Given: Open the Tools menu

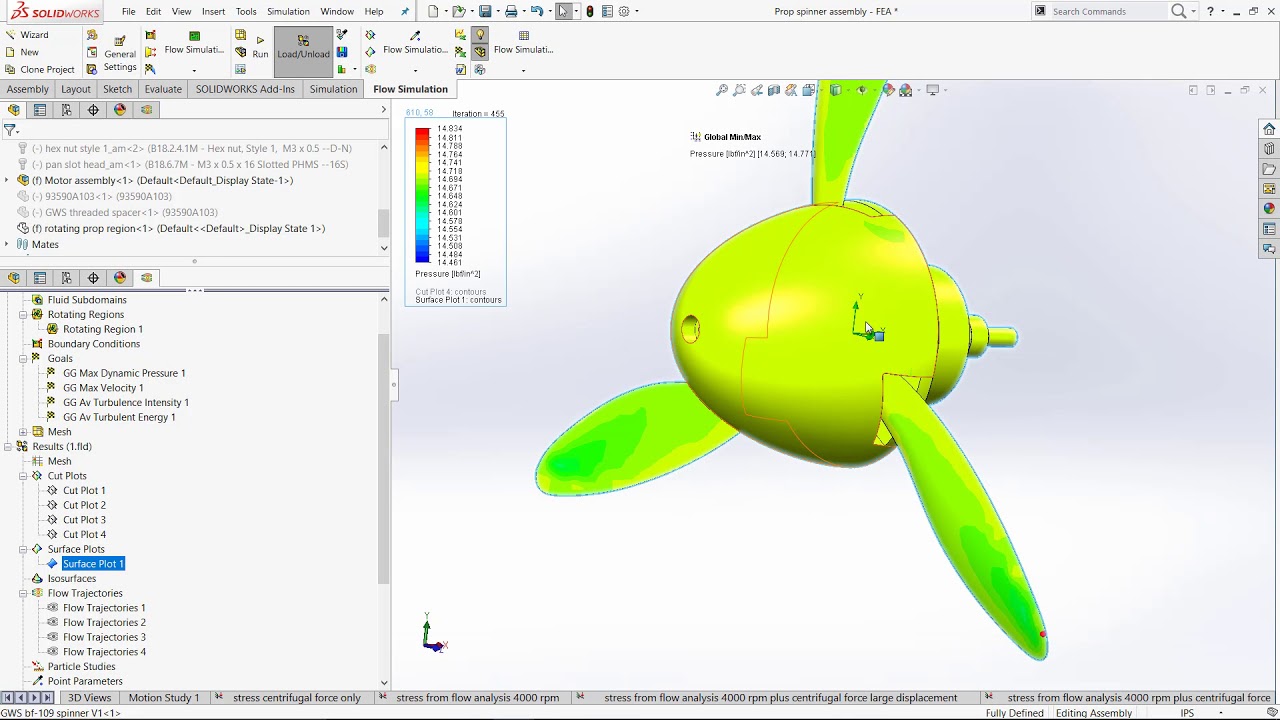Looking at the screenshot, I should point(246,11).
